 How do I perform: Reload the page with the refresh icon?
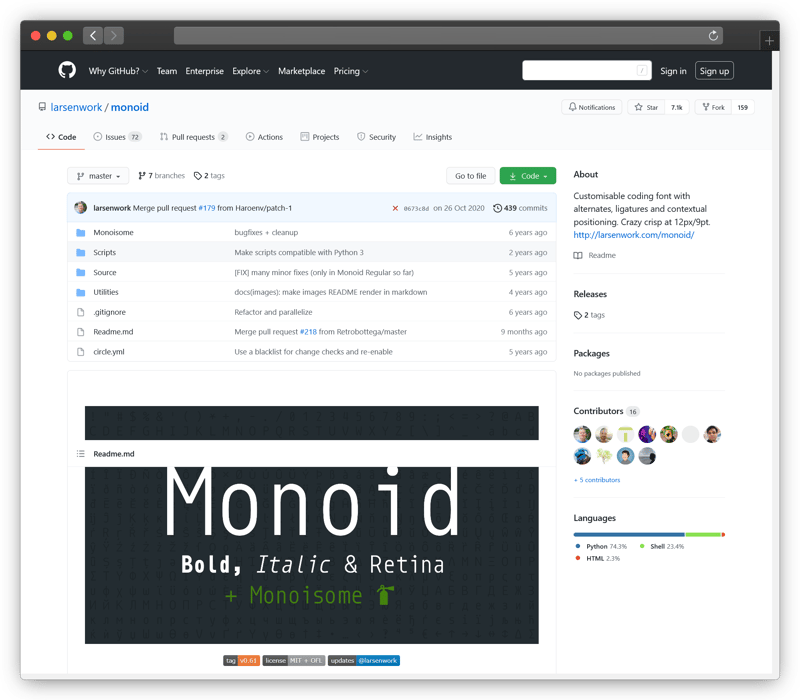point(713,35)
